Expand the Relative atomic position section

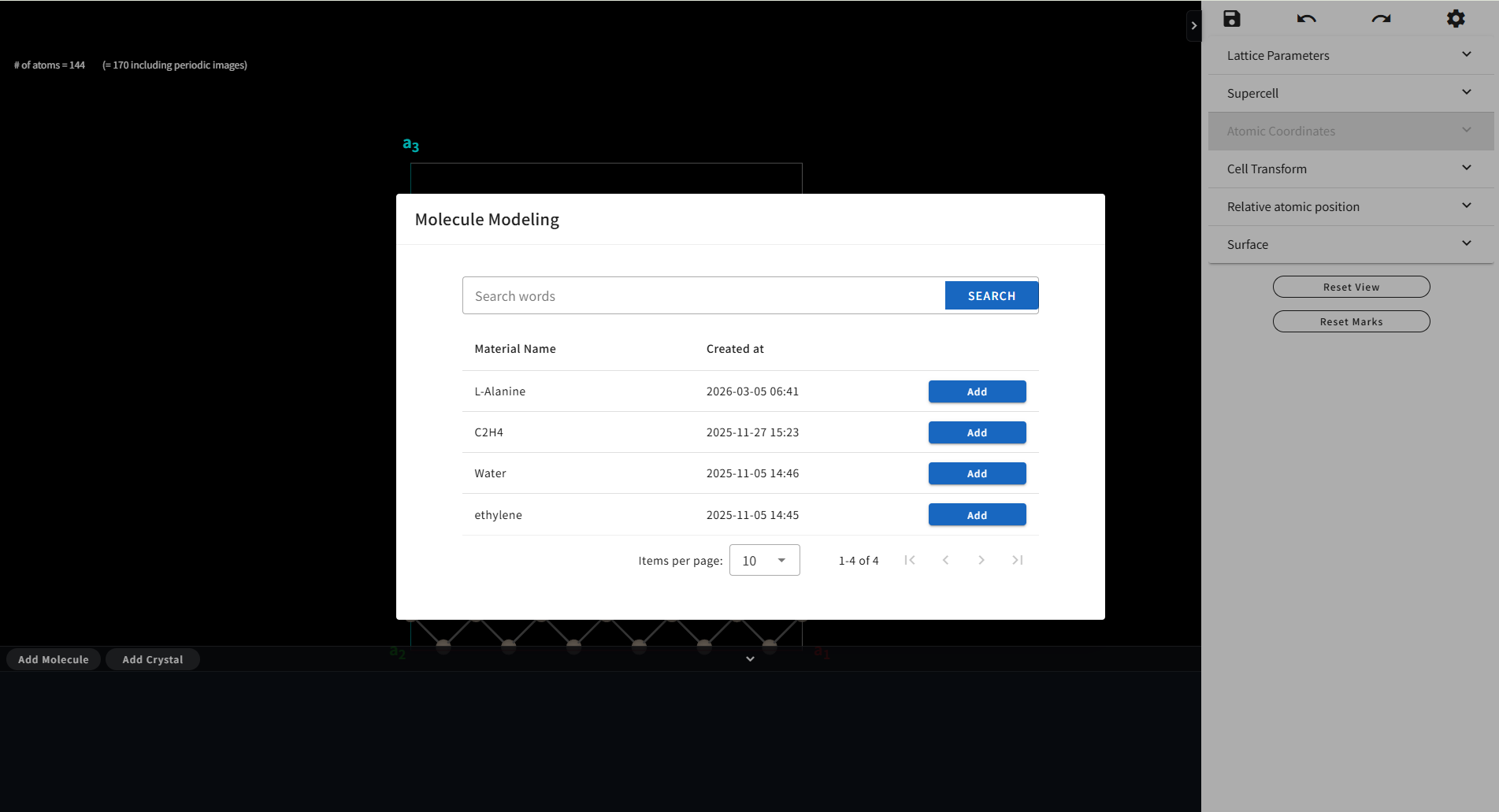click(x=1350, y=207)
